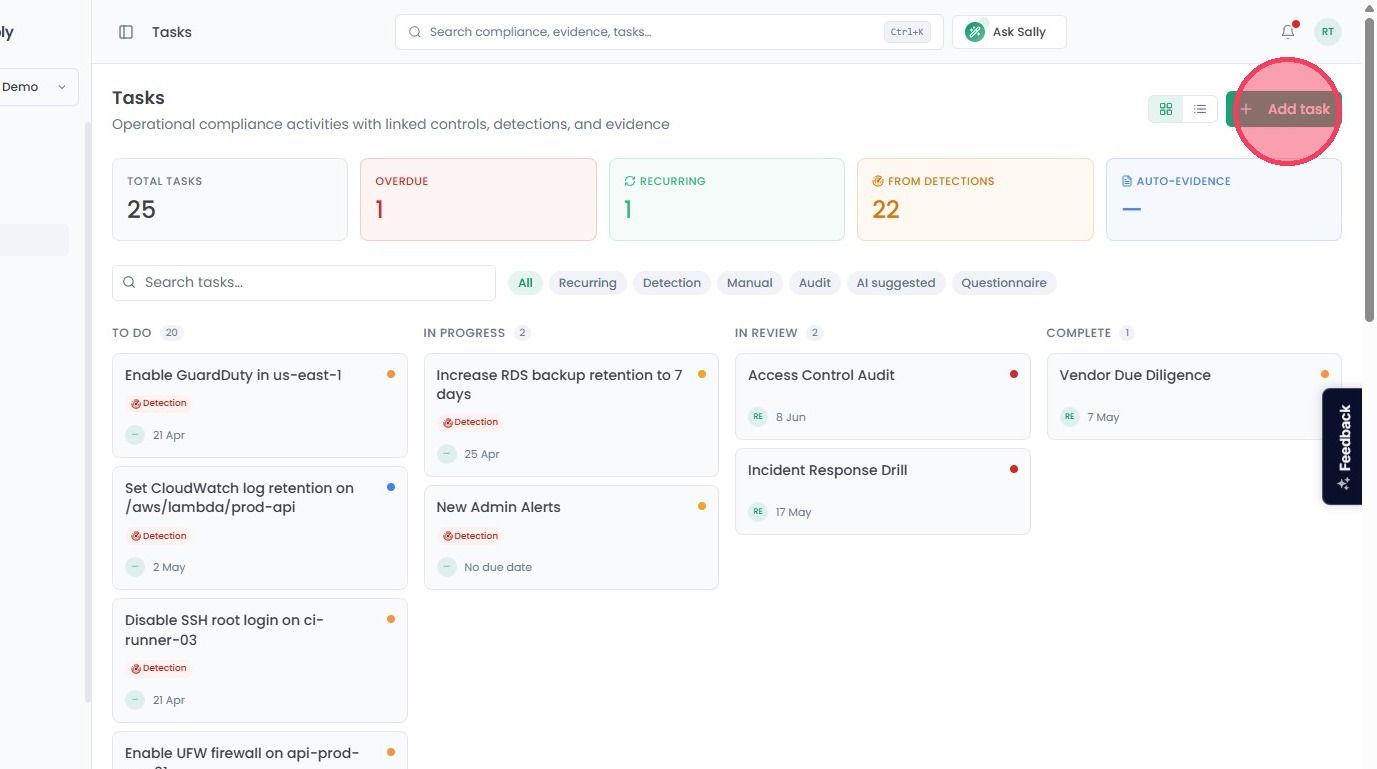Click the Detection badge on Set CloudWatch card
Image resolution: width=1377 pixels, height=769 pixels.
click(x=158, y=536)
